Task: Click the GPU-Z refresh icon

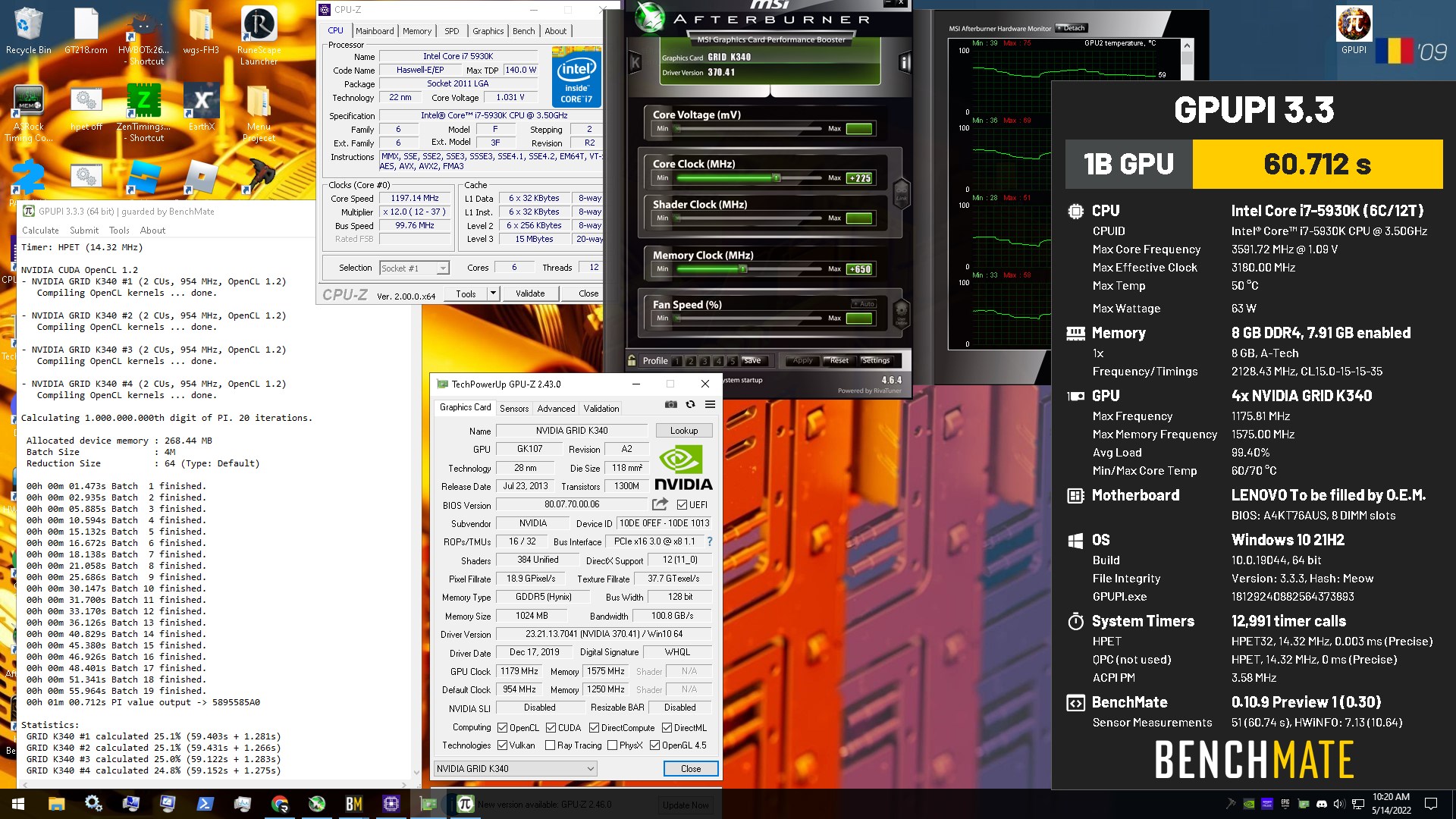Action: click(x=690, y=404)
